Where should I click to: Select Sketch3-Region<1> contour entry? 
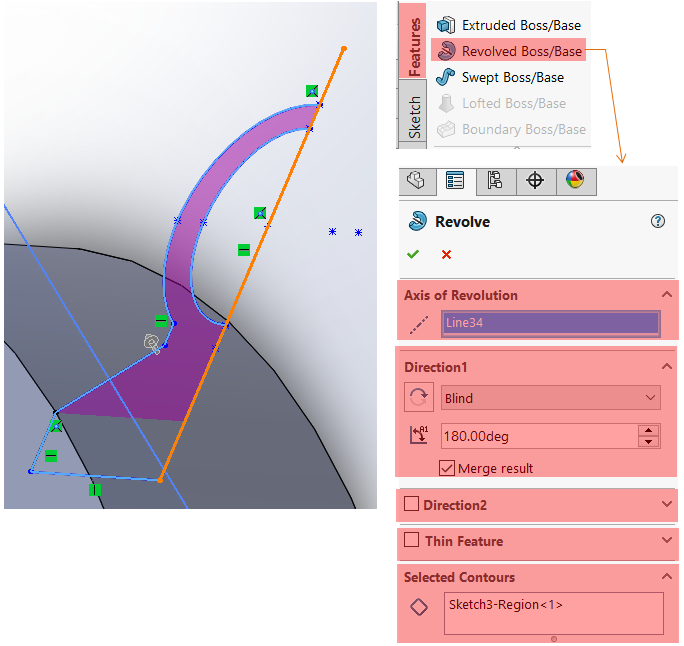coord(505,605)
